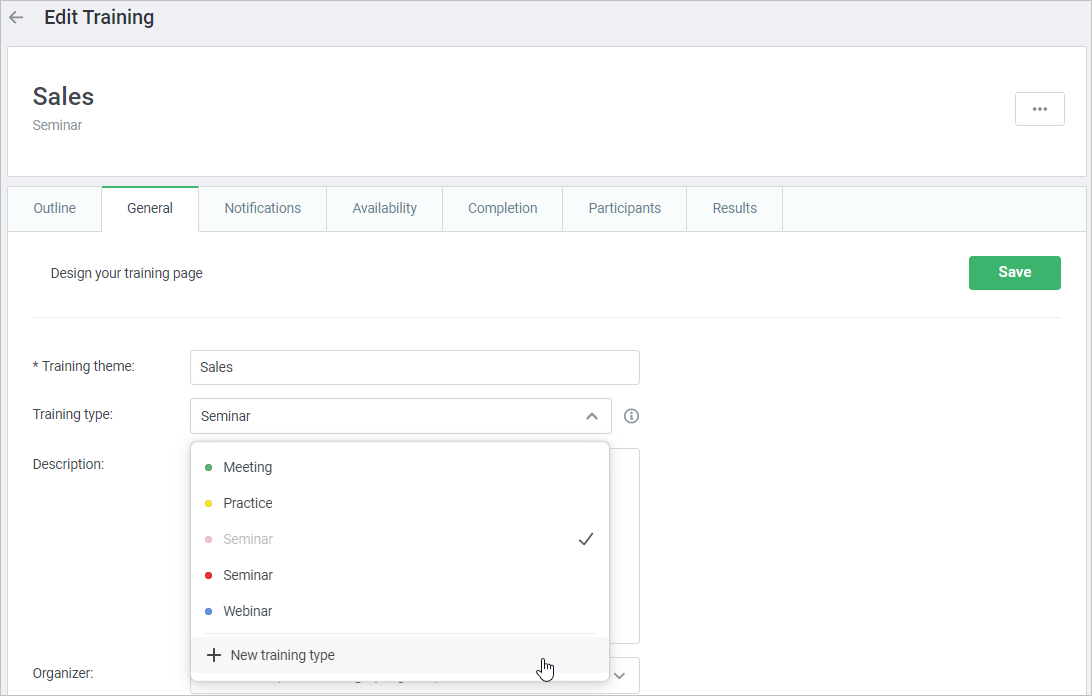The image size is (1092, 696).
Task: Open the Notifications tab
Action: [x=262, y=208]
